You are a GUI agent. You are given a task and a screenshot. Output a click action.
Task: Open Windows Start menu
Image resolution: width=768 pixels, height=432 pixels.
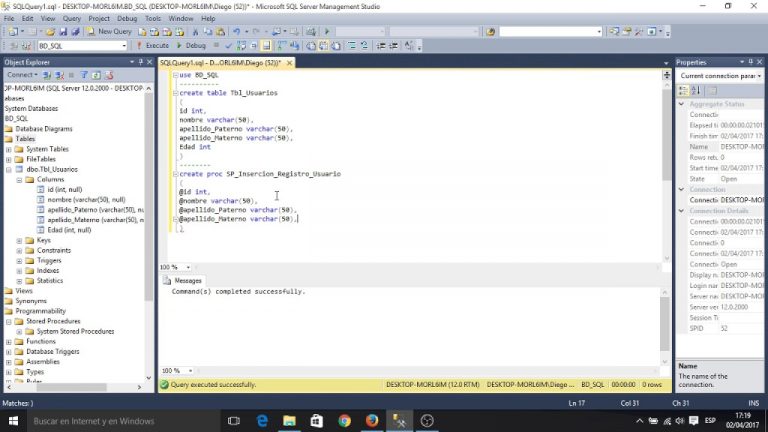pyautogui.click(x=13, y=421)
